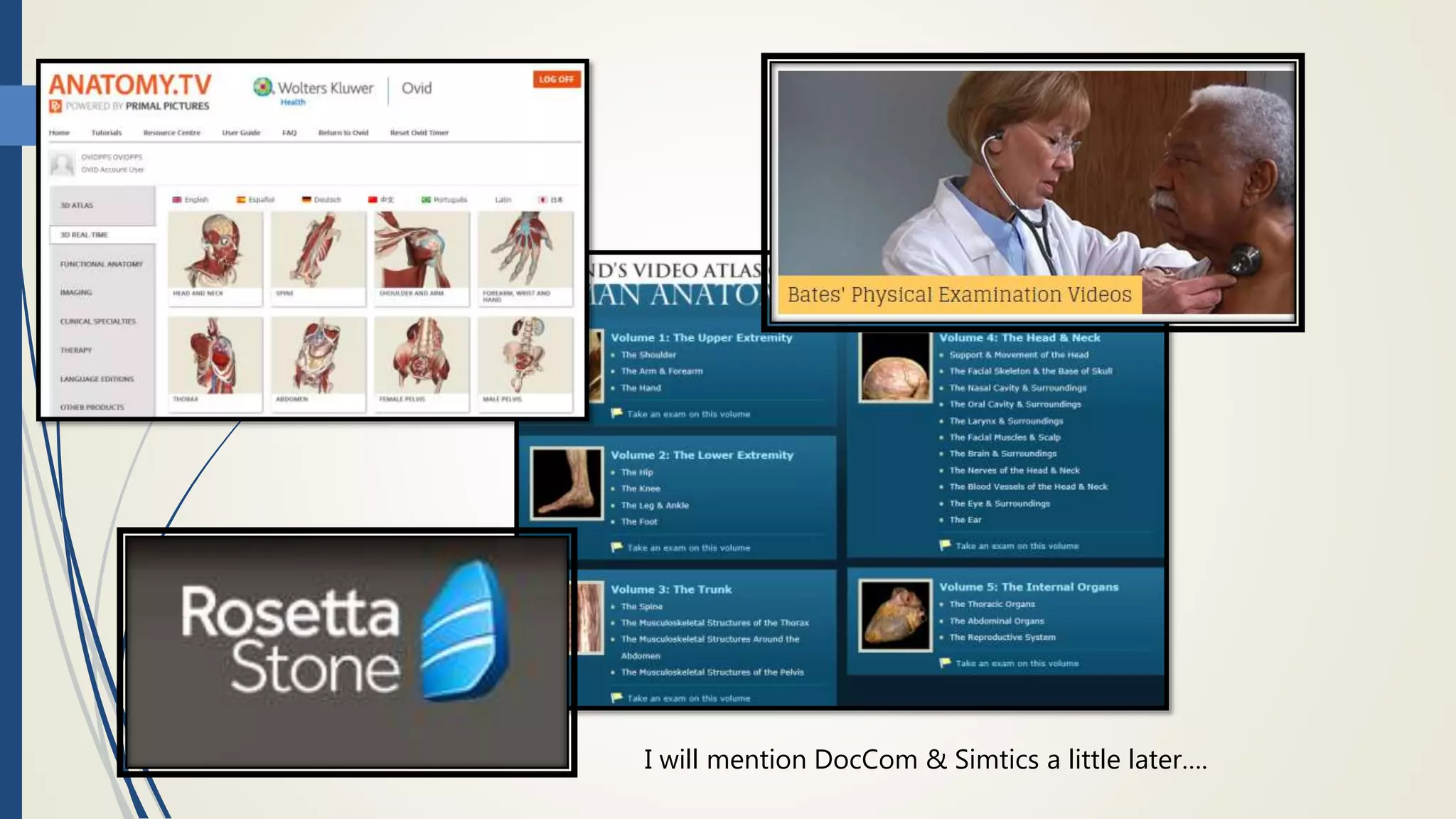Image resolution: width=1456 pixels, height=819 pixels.
Task: Open The Thoracic Organs link
Action: coord(992,604)
